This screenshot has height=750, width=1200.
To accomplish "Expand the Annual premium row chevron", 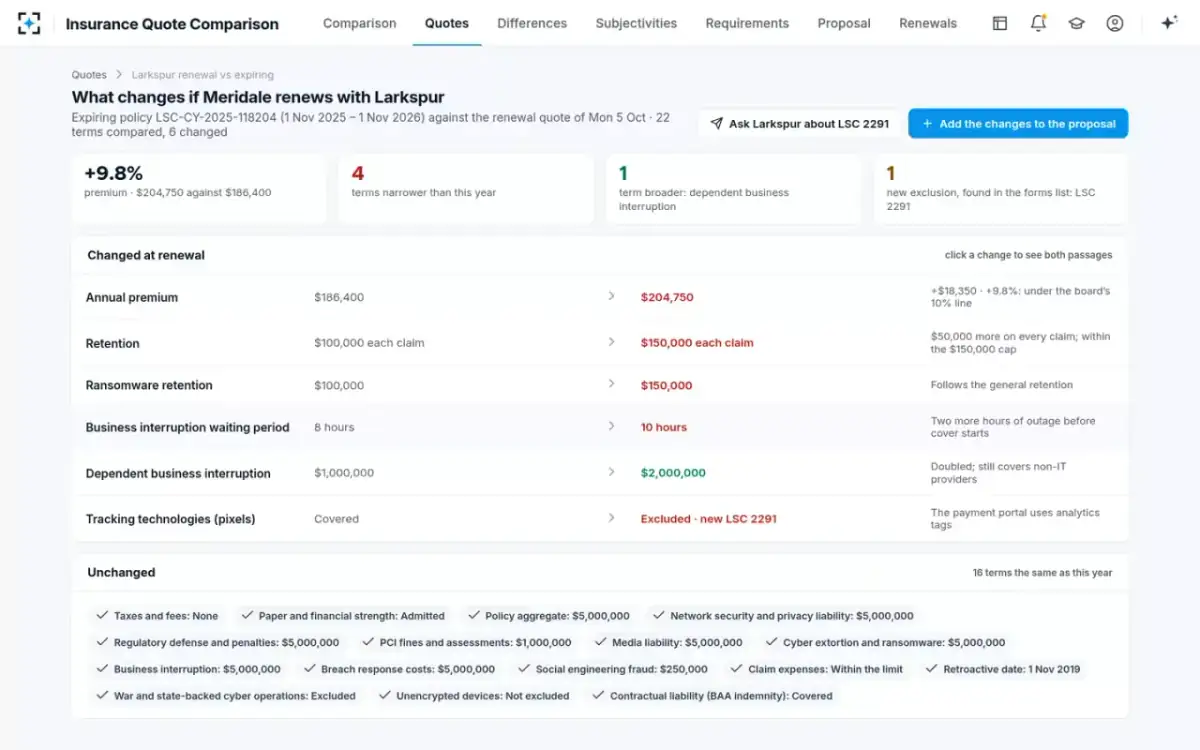I will (611, 296).
